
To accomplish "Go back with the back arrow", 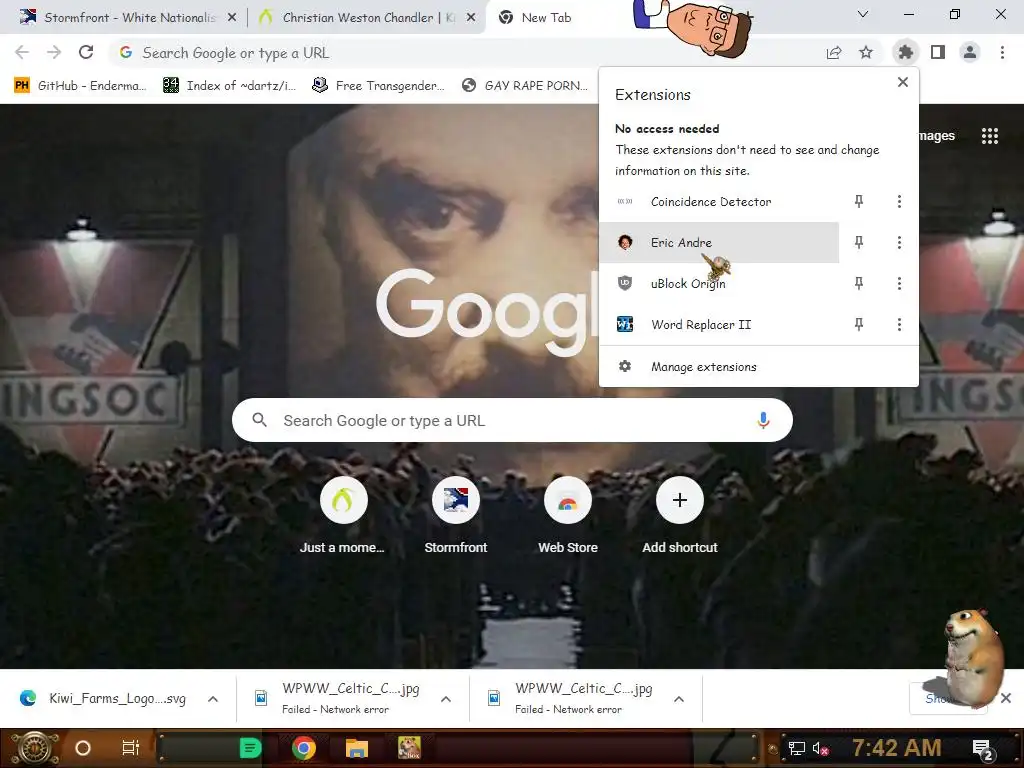I will click(x=22, y=52).
